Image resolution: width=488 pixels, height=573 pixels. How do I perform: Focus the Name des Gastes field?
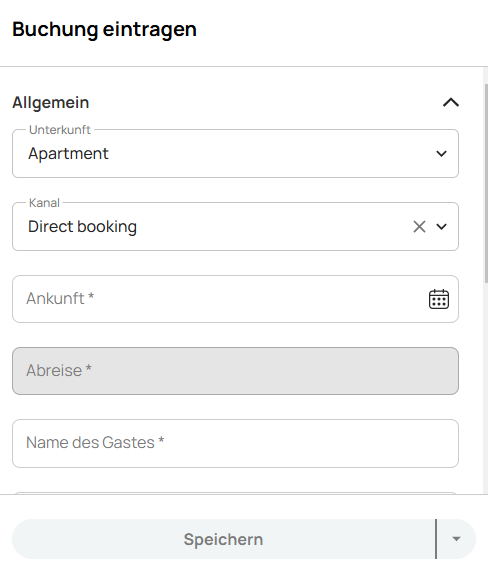pos(235,443)
